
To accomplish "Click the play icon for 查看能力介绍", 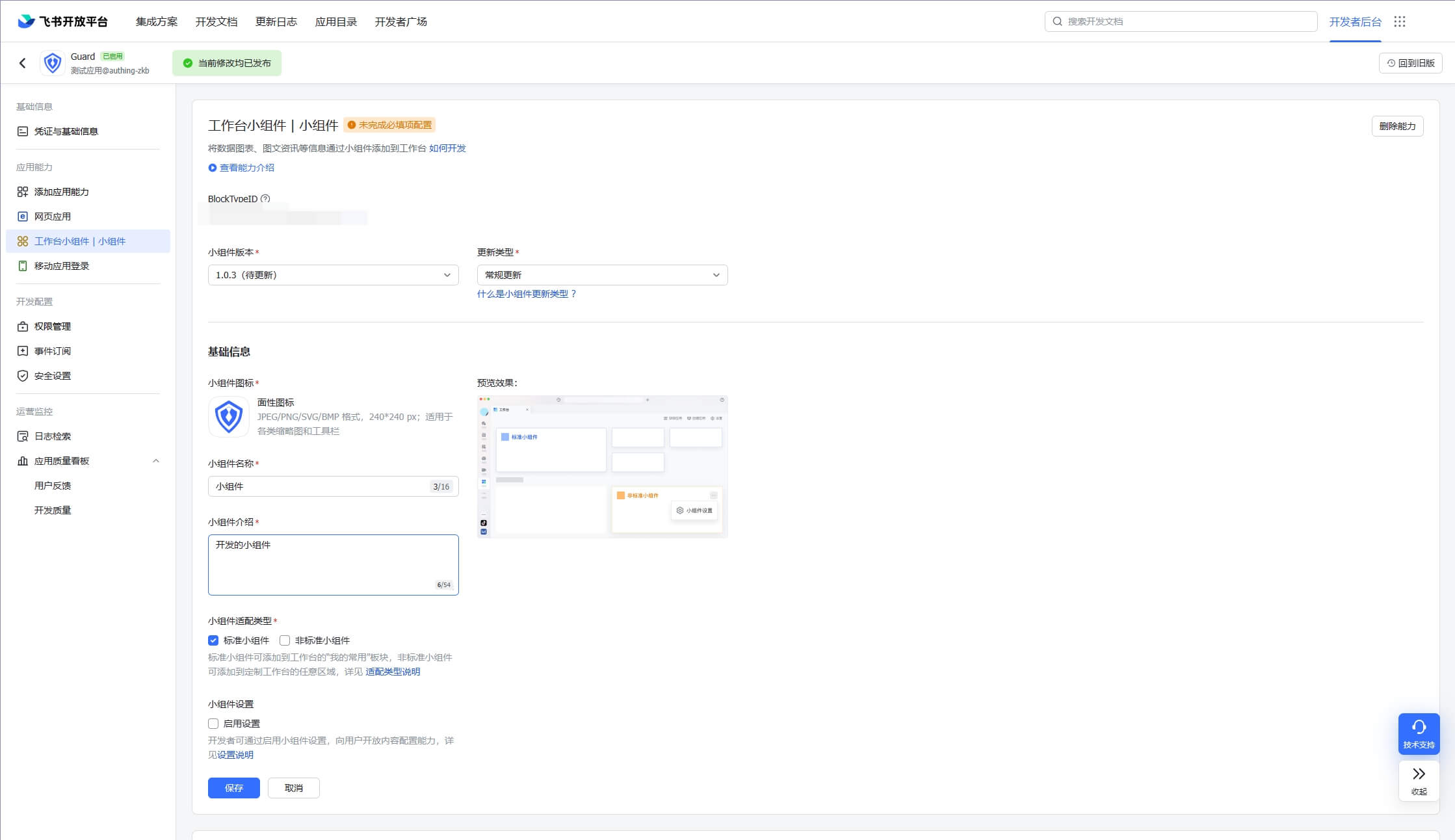I will [212, 168].
